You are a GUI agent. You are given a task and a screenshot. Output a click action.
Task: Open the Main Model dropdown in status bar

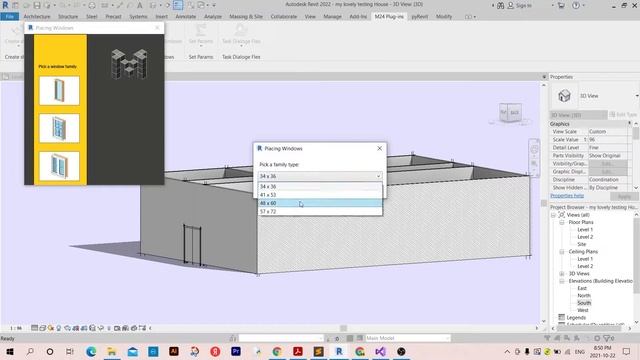407,338
